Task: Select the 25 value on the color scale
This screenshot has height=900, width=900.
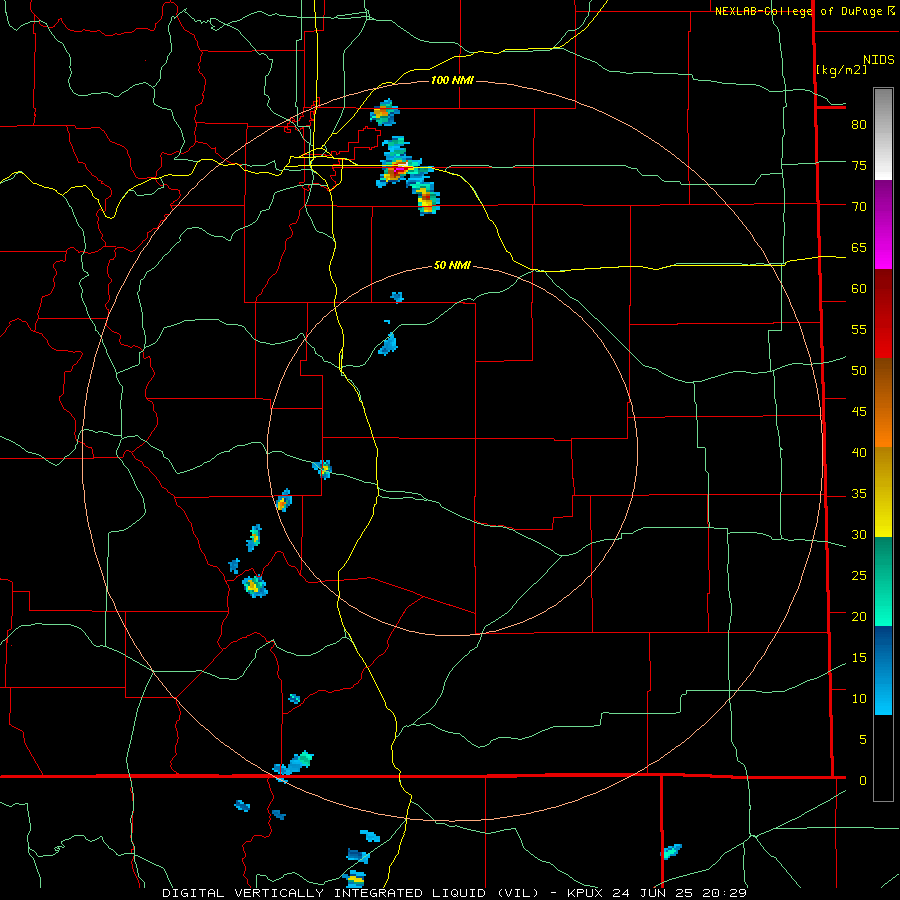Action: click(x=859, y=575)
